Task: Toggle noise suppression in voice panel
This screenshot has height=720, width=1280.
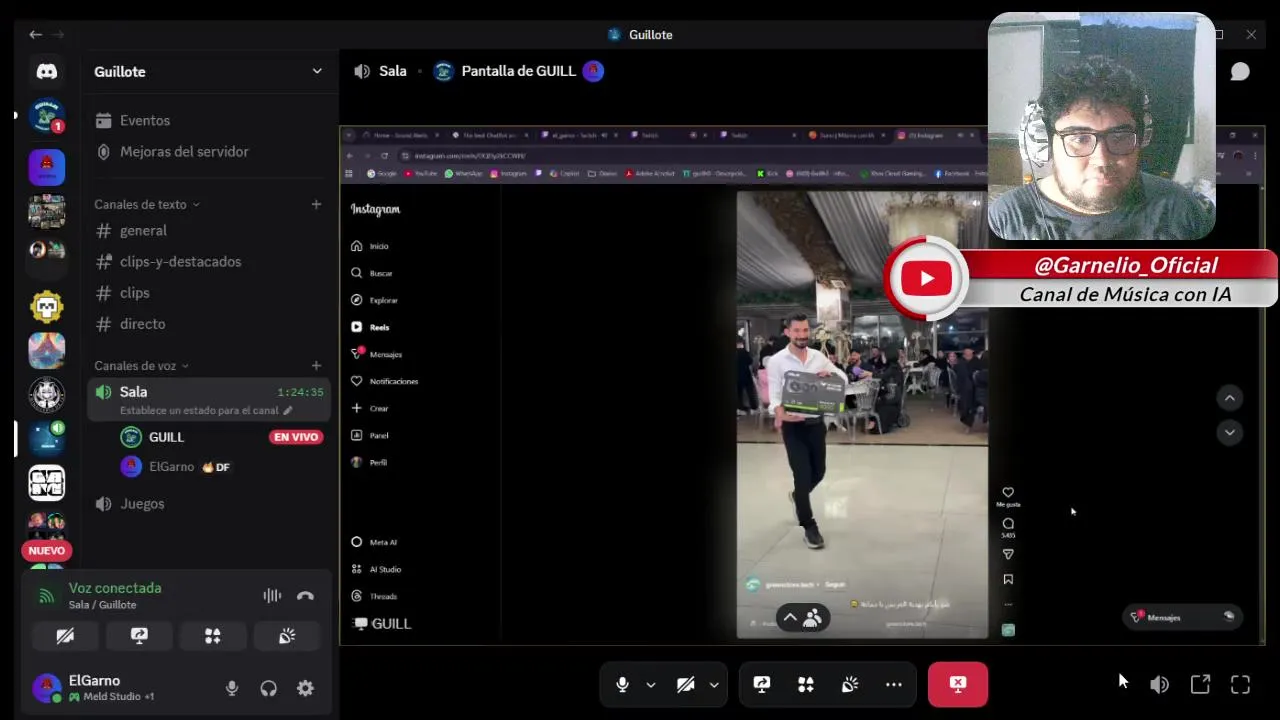Action: (x=272, y=596)
